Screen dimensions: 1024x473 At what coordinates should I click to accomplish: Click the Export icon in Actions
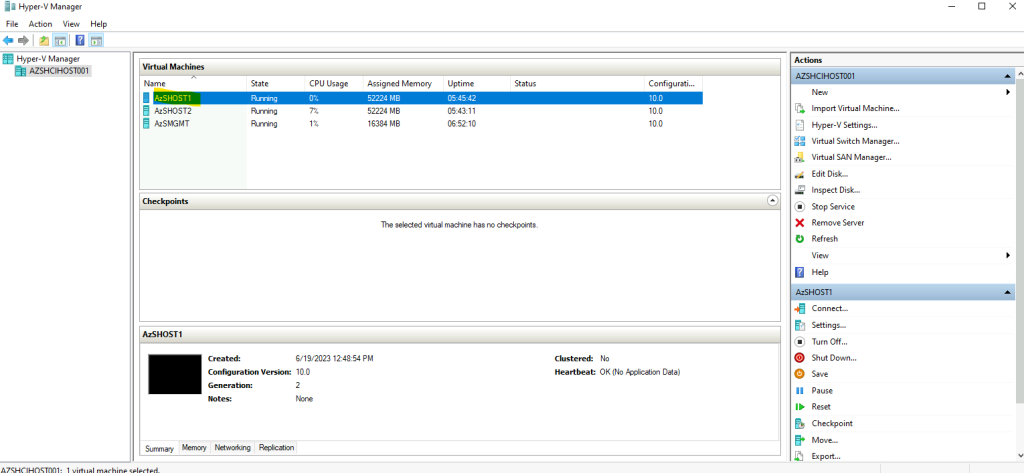pyautogui.click(x=799, y=456)
